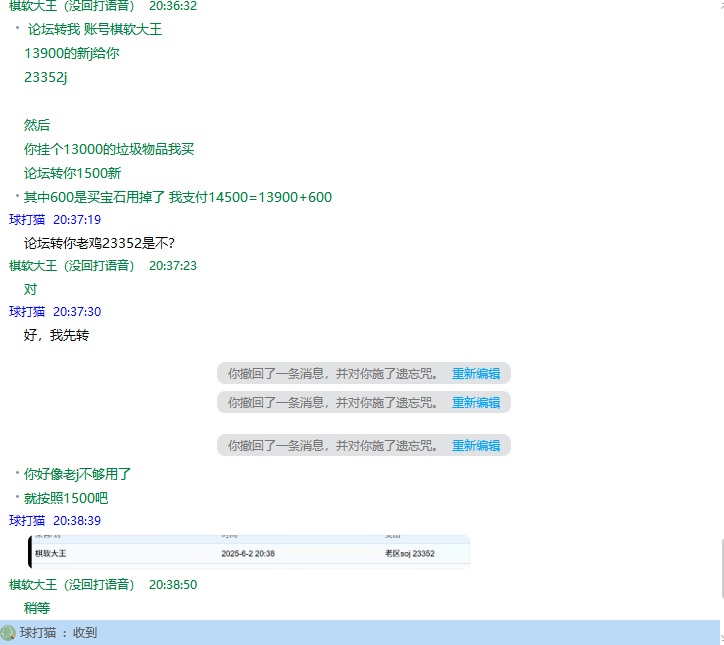Click sender name 球打猫 at 20:37:19
724x645 pixels.
pyautogui.click(x=26, y=219)
